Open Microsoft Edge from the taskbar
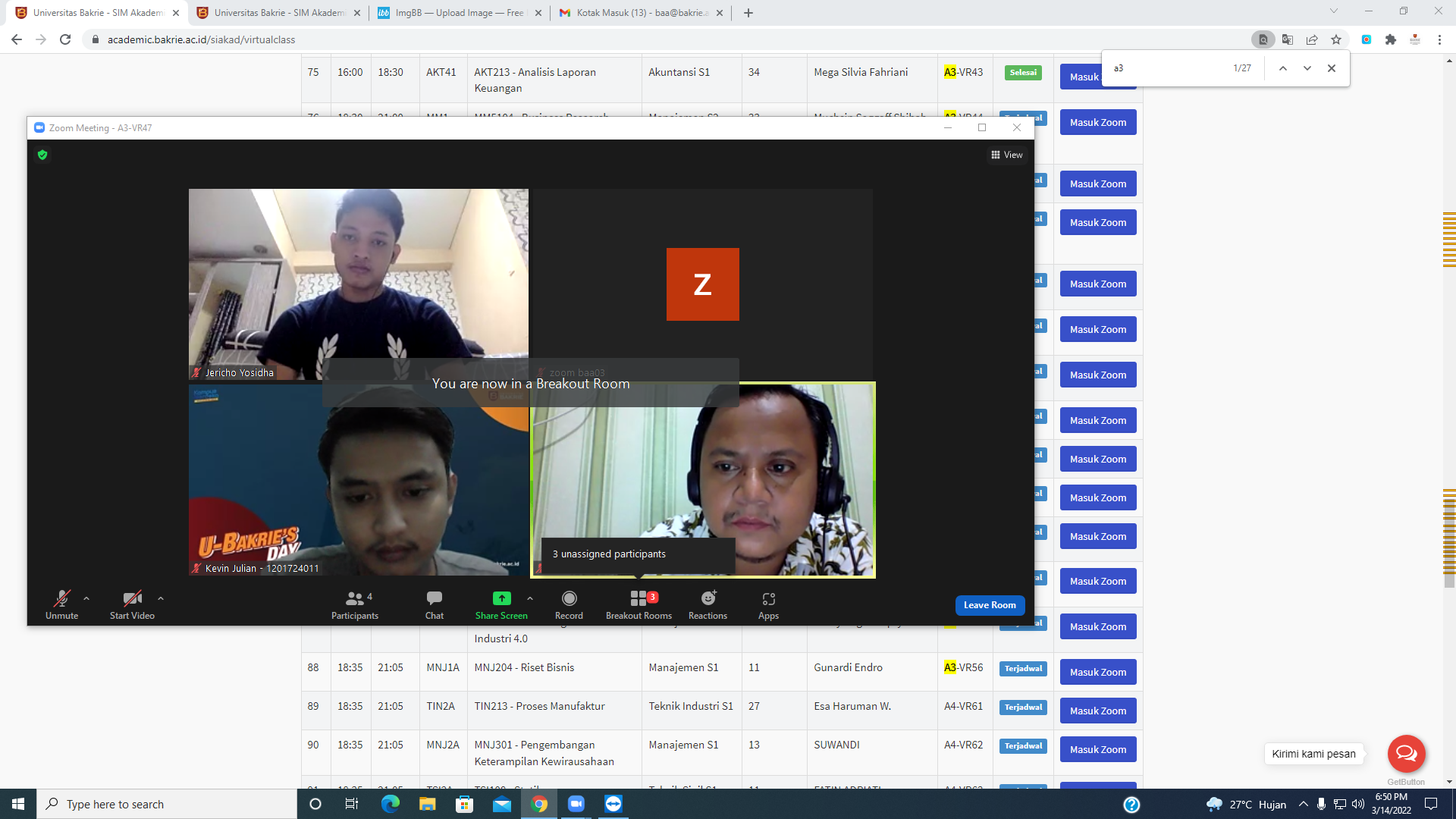 click(390, 804)
